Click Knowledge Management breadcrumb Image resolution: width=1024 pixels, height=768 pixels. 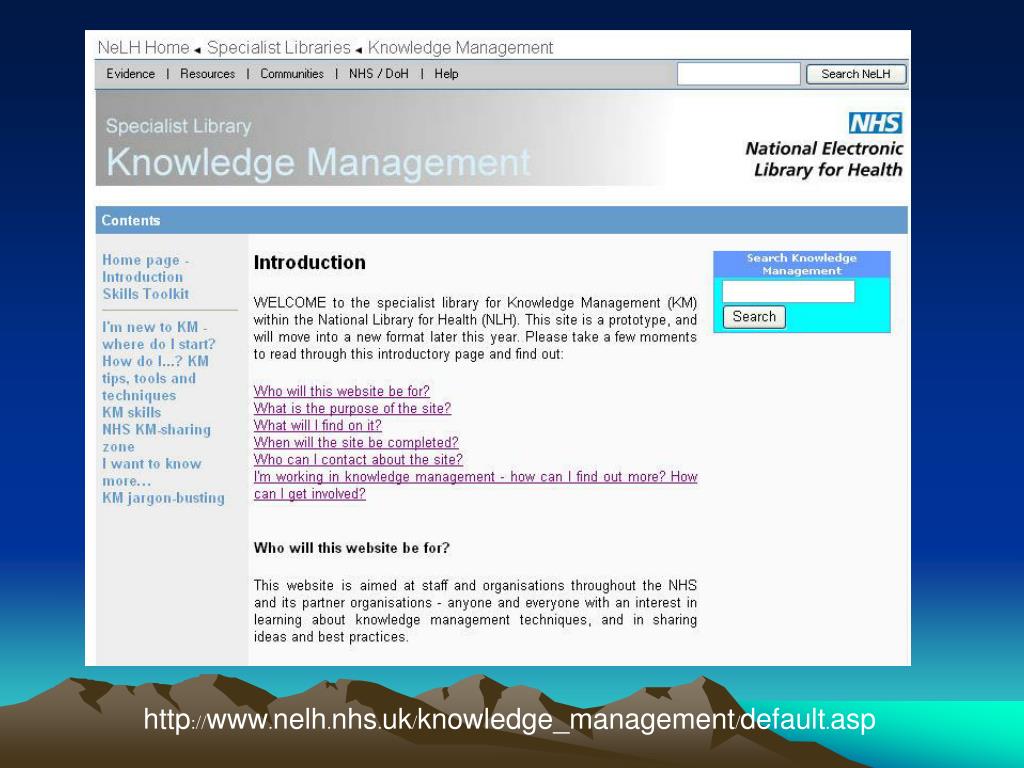click(460, 48)
